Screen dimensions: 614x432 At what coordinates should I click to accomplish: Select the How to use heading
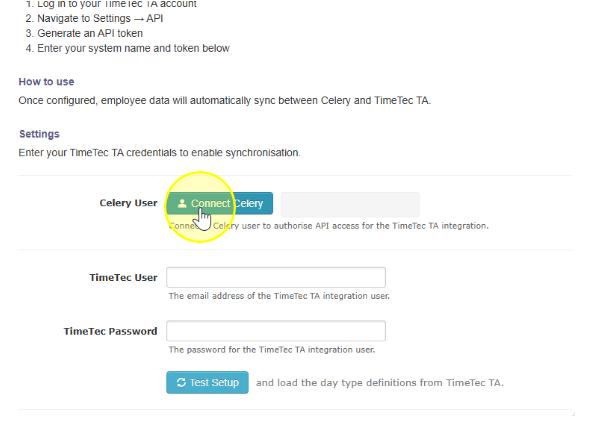click(x=46, y=81)
